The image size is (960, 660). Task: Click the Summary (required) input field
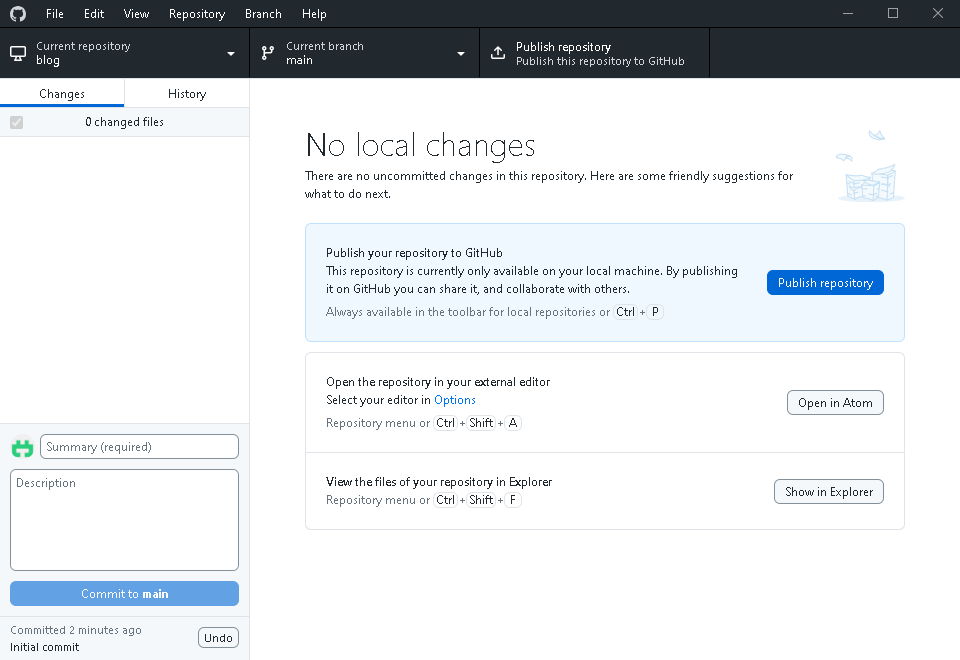tap(139, 447)
